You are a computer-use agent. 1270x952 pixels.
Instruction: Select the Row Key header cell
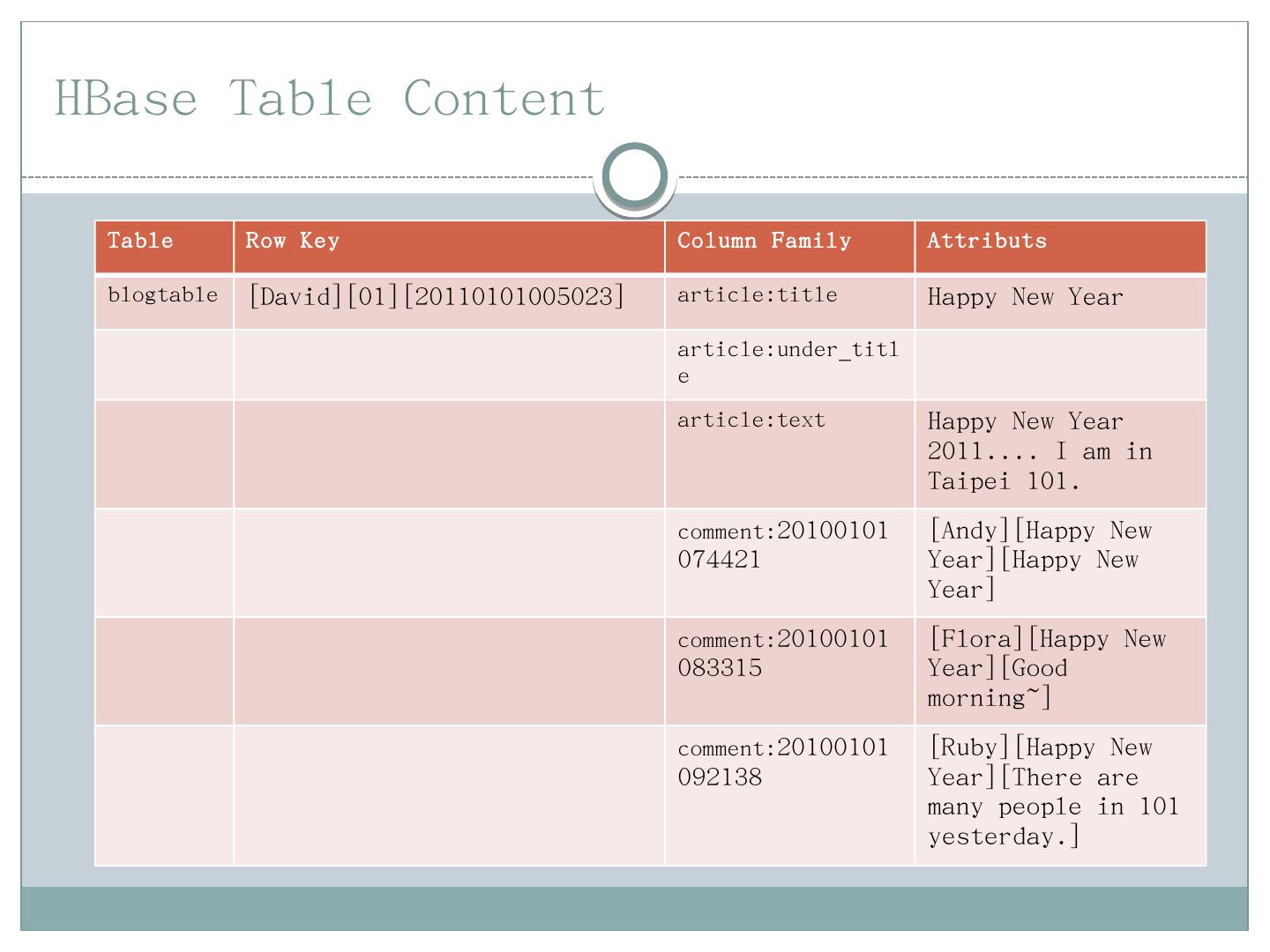[449, 246]
